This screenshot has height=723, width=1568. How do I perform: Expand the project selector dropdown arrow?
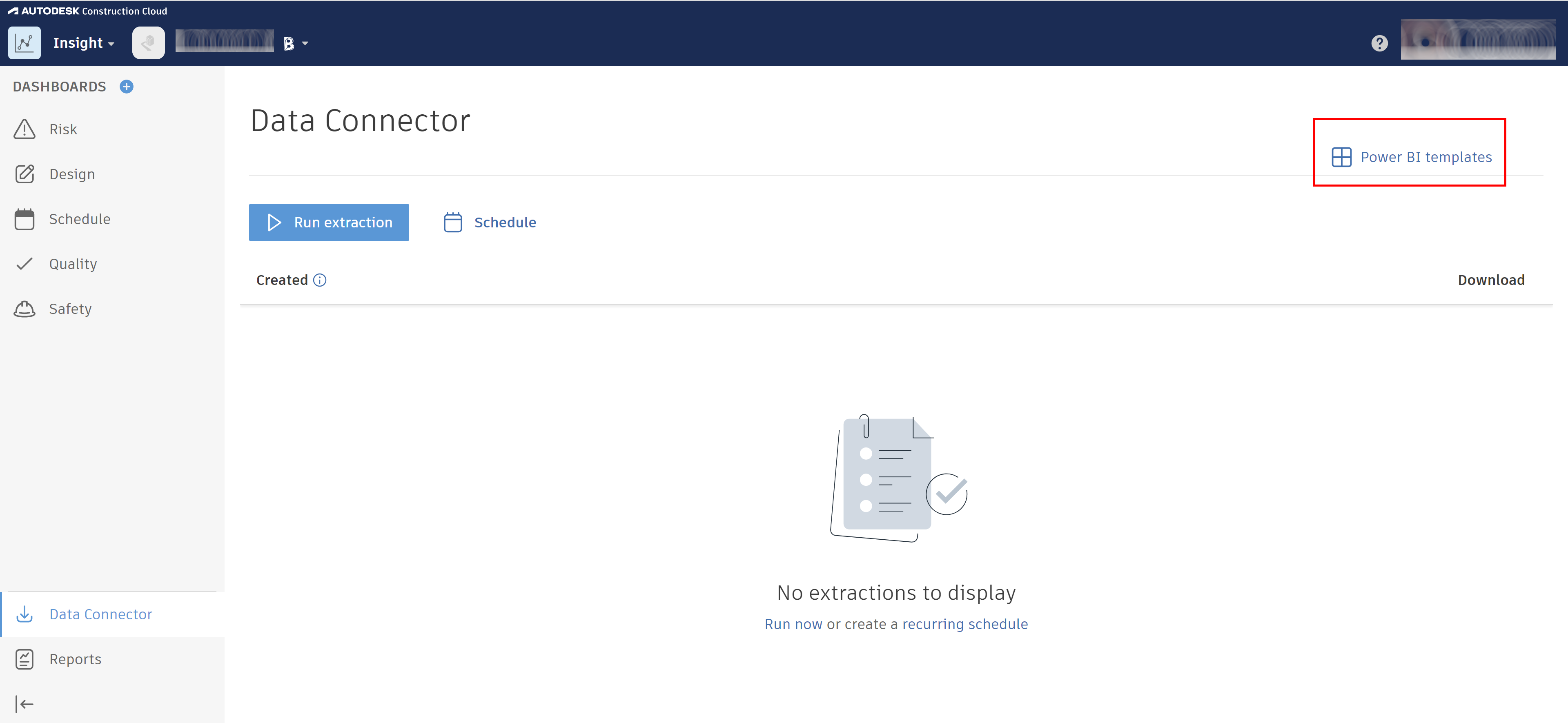coord(305,43)
